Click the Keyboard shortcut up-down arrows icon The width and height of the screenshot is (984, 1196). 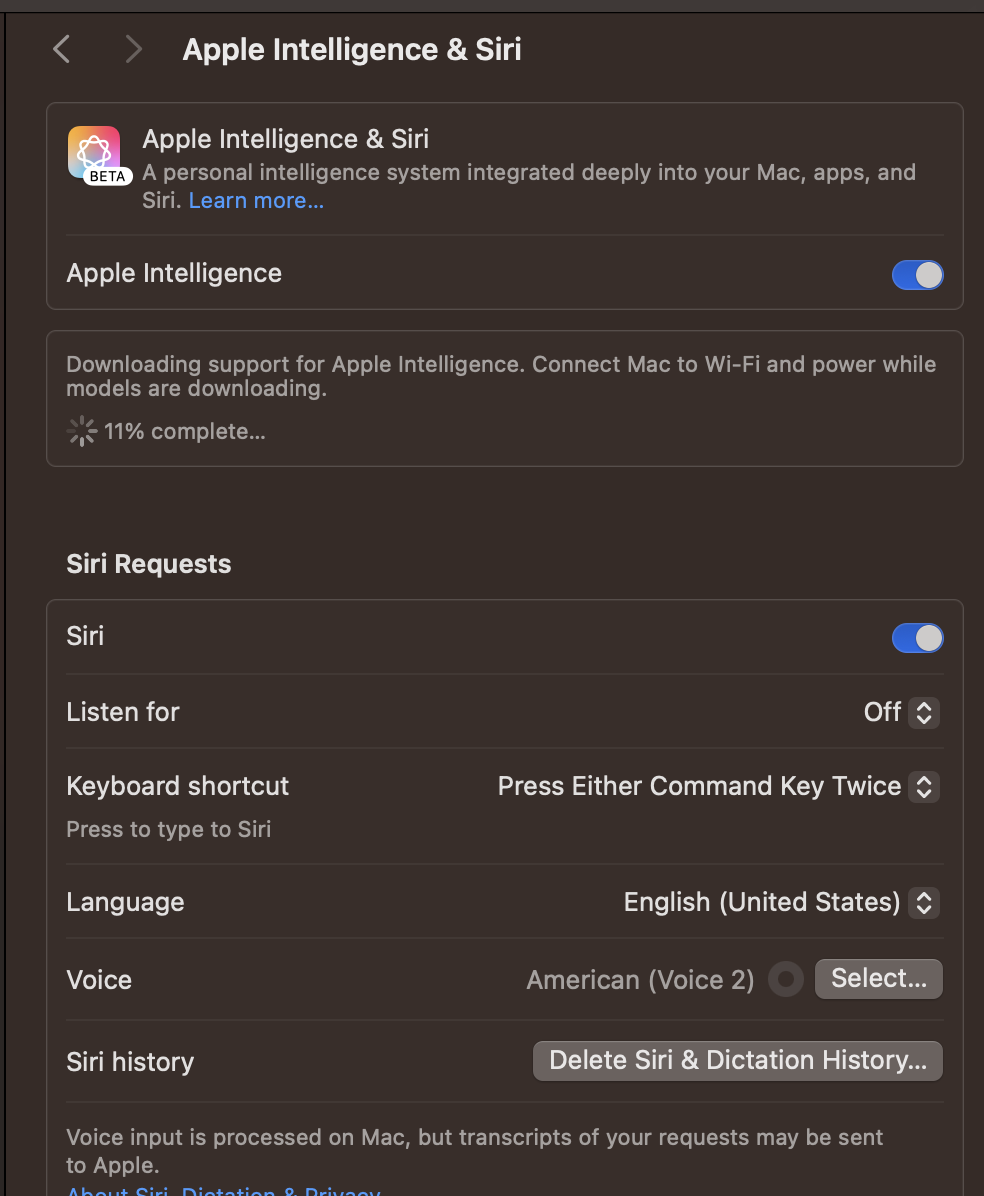tap(925, 787)
